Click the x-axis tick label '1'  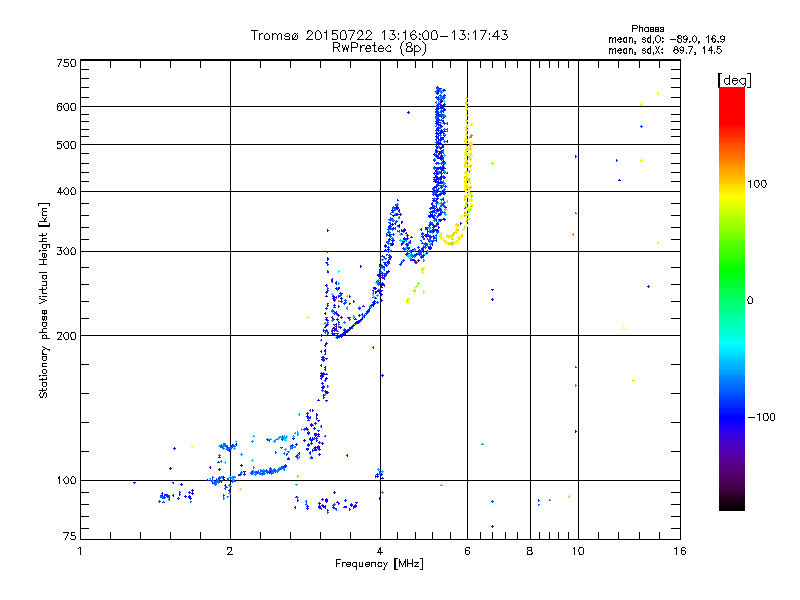[x=80, y=551]
